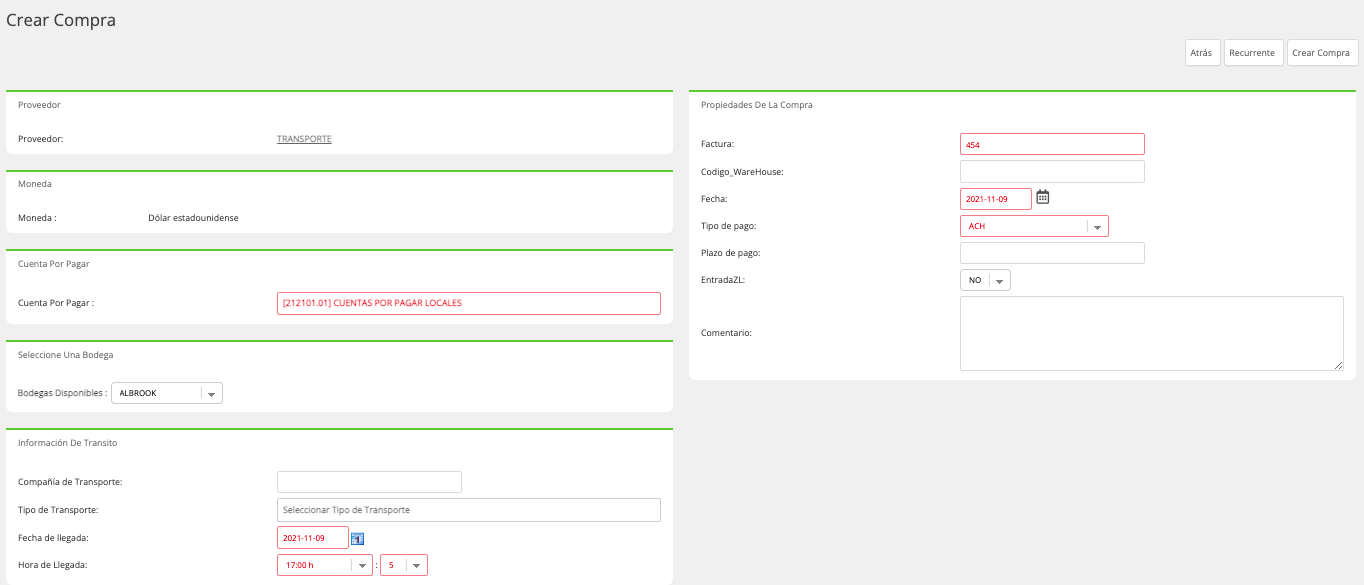Click the Atrás button
Screen dimensions: 1364x585
1201,53
